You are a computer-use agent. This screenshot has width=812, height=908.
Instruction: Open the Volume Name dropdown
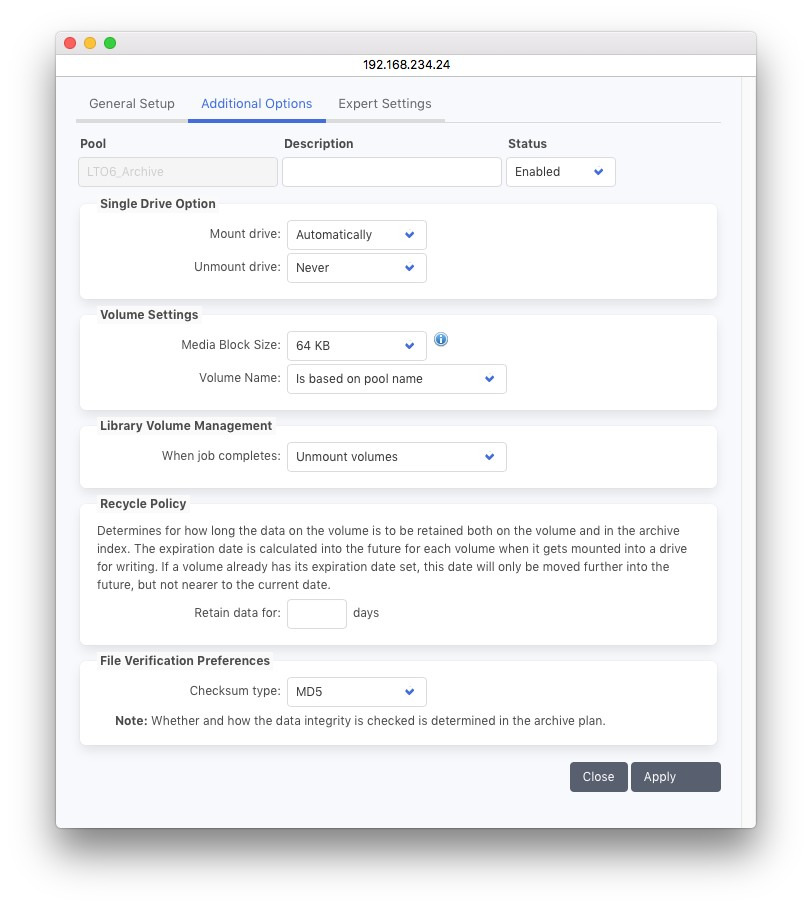(396, 379)
